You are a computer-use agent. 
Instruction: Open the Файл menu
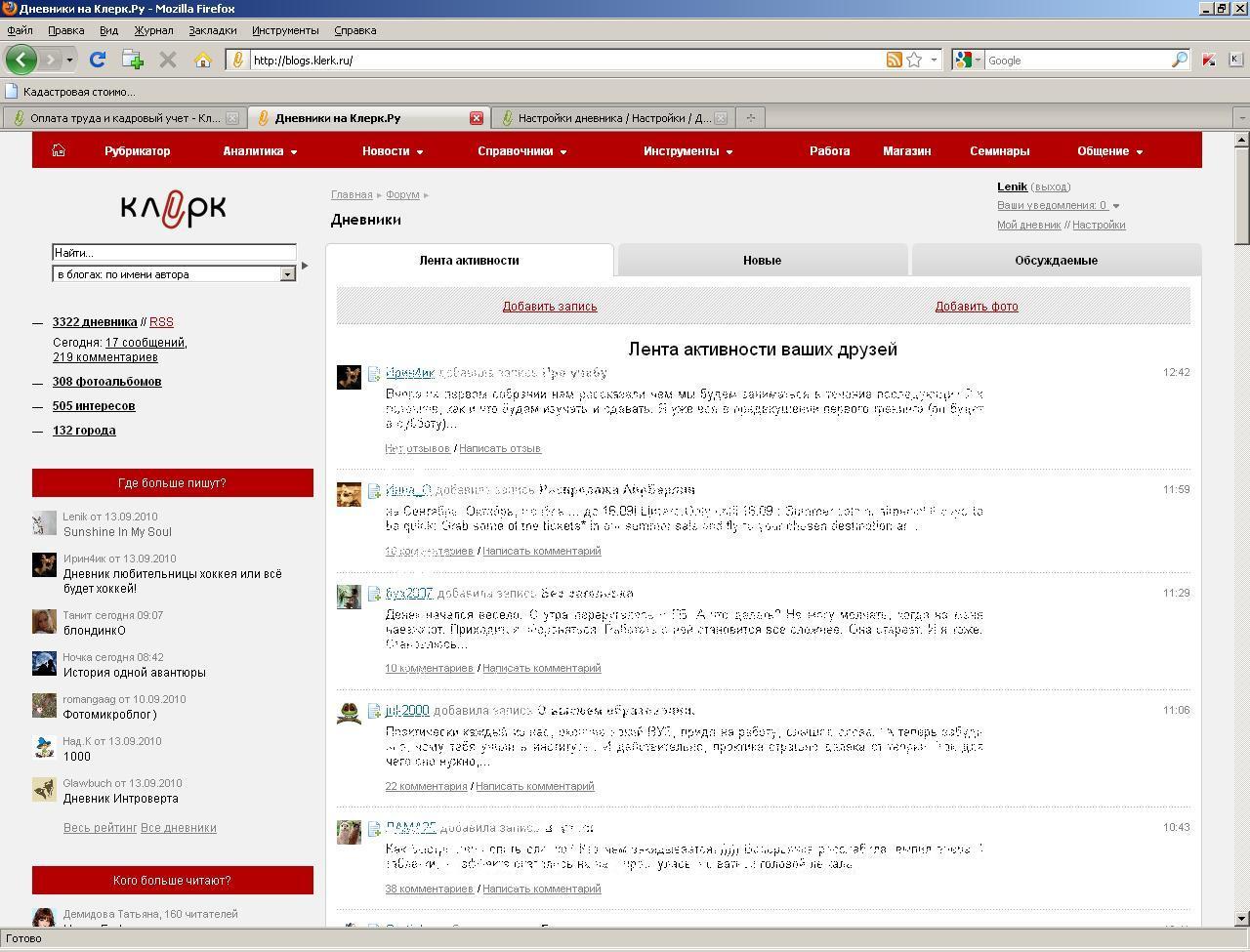[20, 30]
